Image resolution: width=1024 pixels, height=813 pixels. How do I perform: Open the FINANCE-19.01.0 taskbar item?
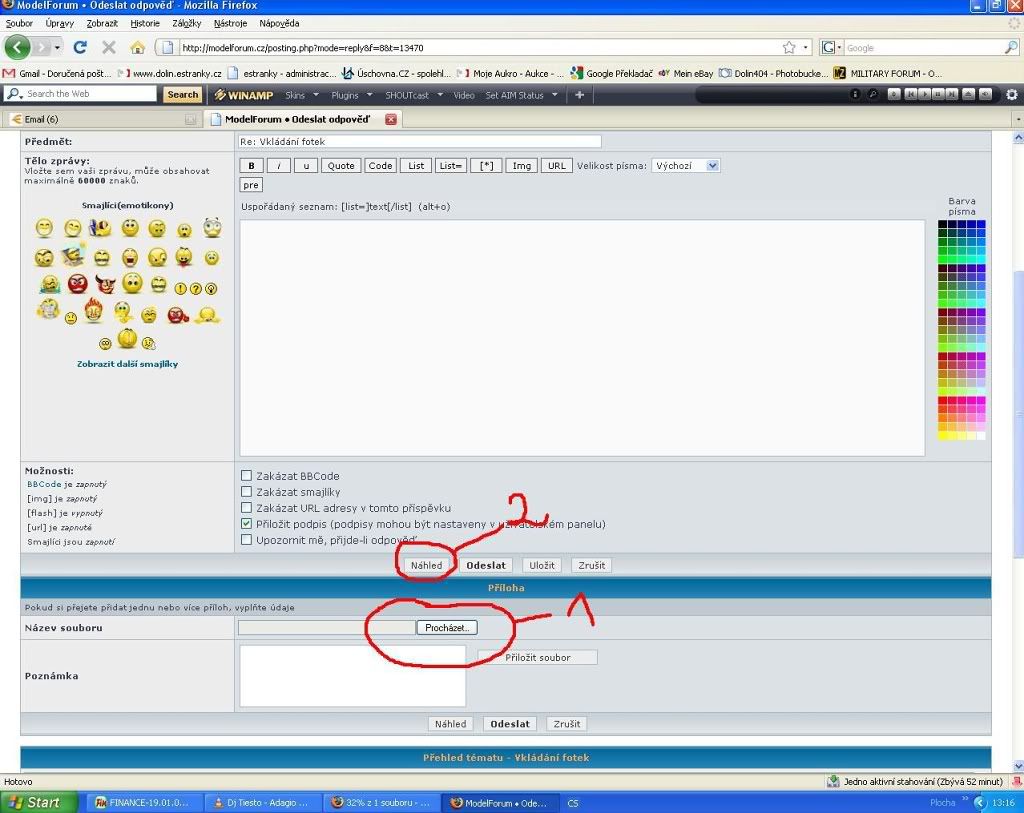(x=146, y=803)
